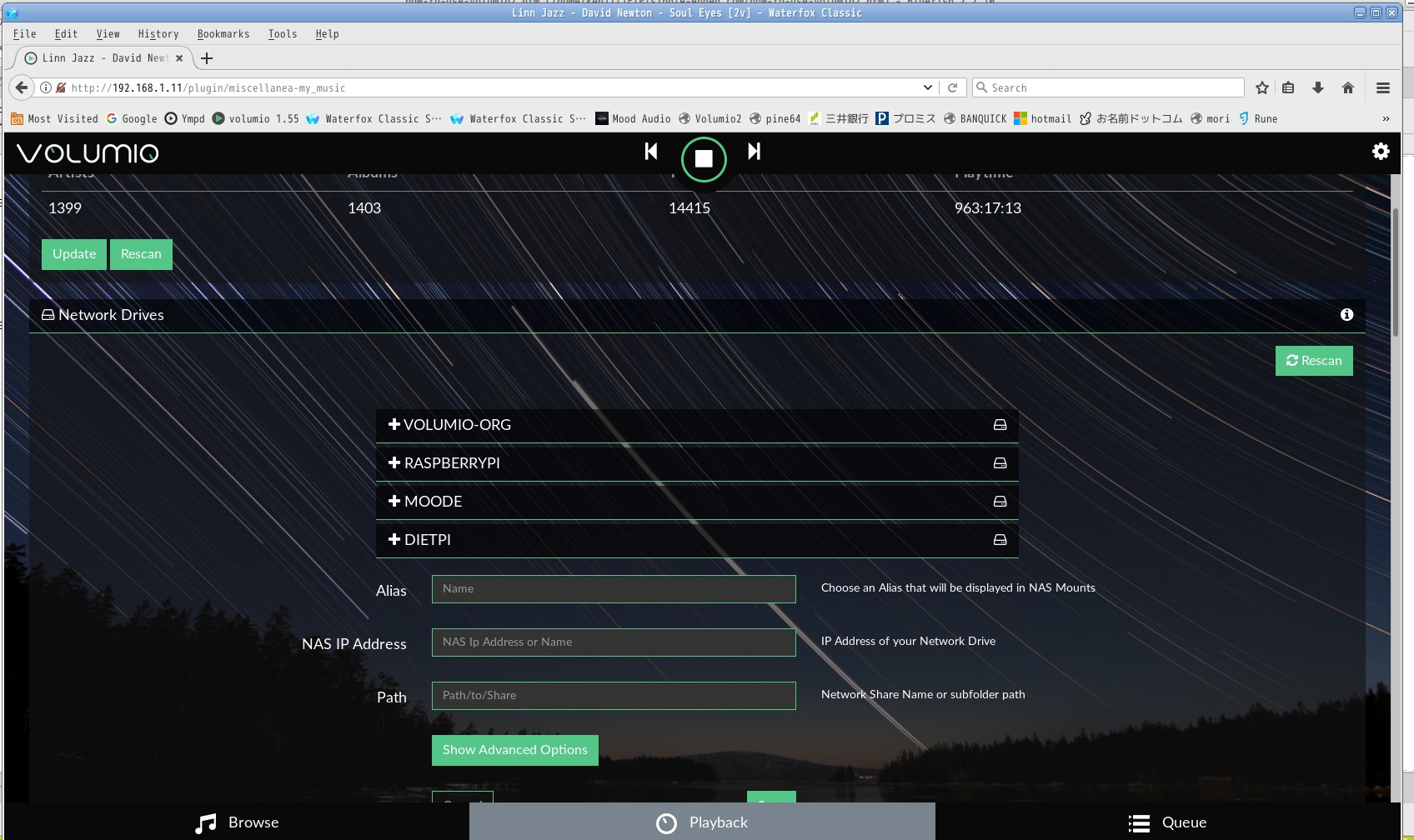Open the browser hamburger menu
Image resolution: width=1414 pixels, height=840 pixels.
pyautogui.click(x=1383, y=88)
